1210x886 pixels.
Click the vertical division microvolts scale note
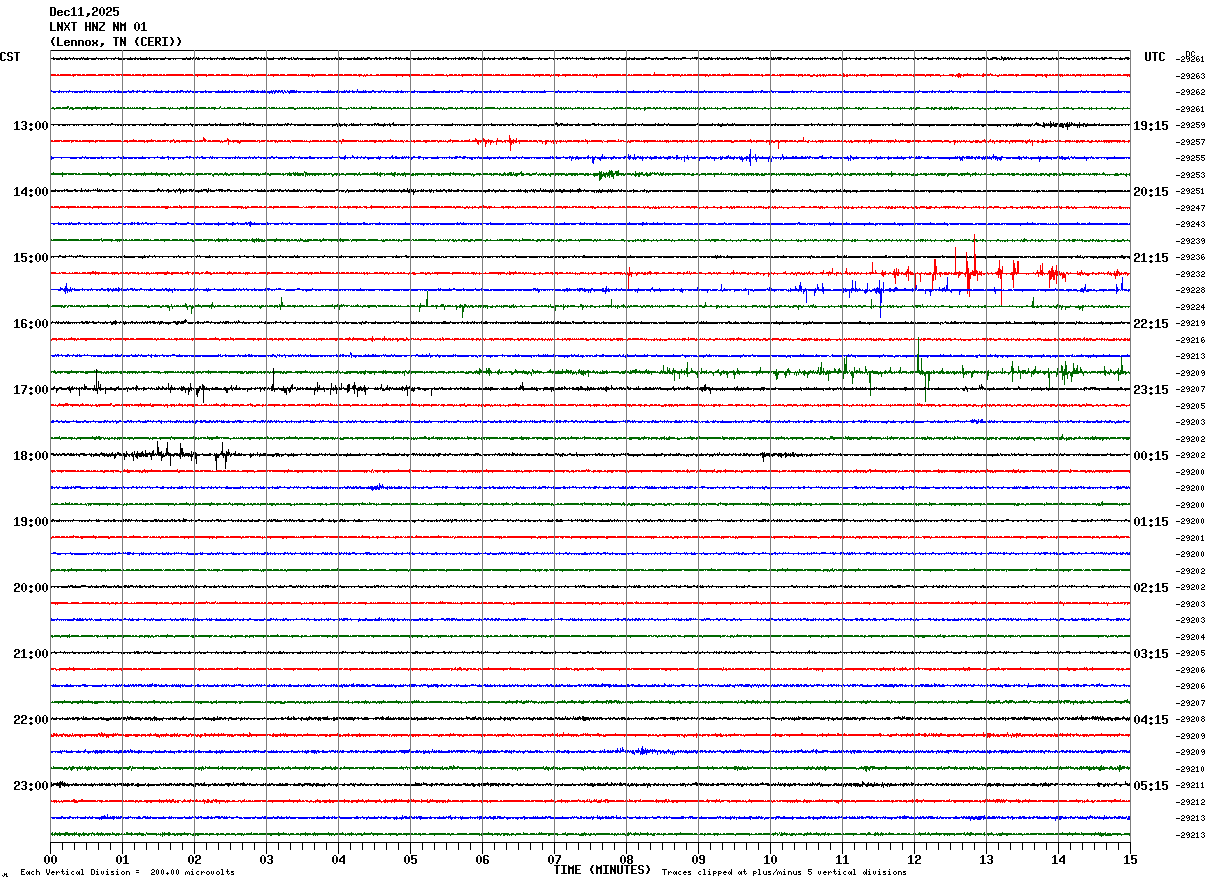pos(127,873)
